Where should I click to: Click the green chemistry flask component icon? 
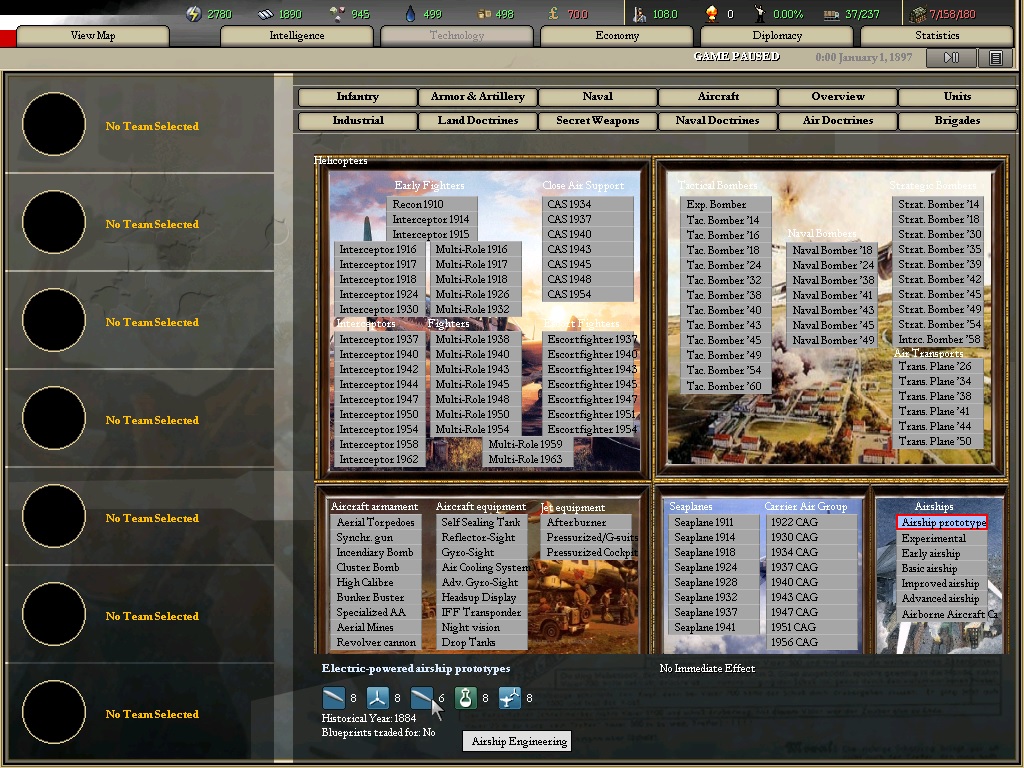[x=465, y=698]
